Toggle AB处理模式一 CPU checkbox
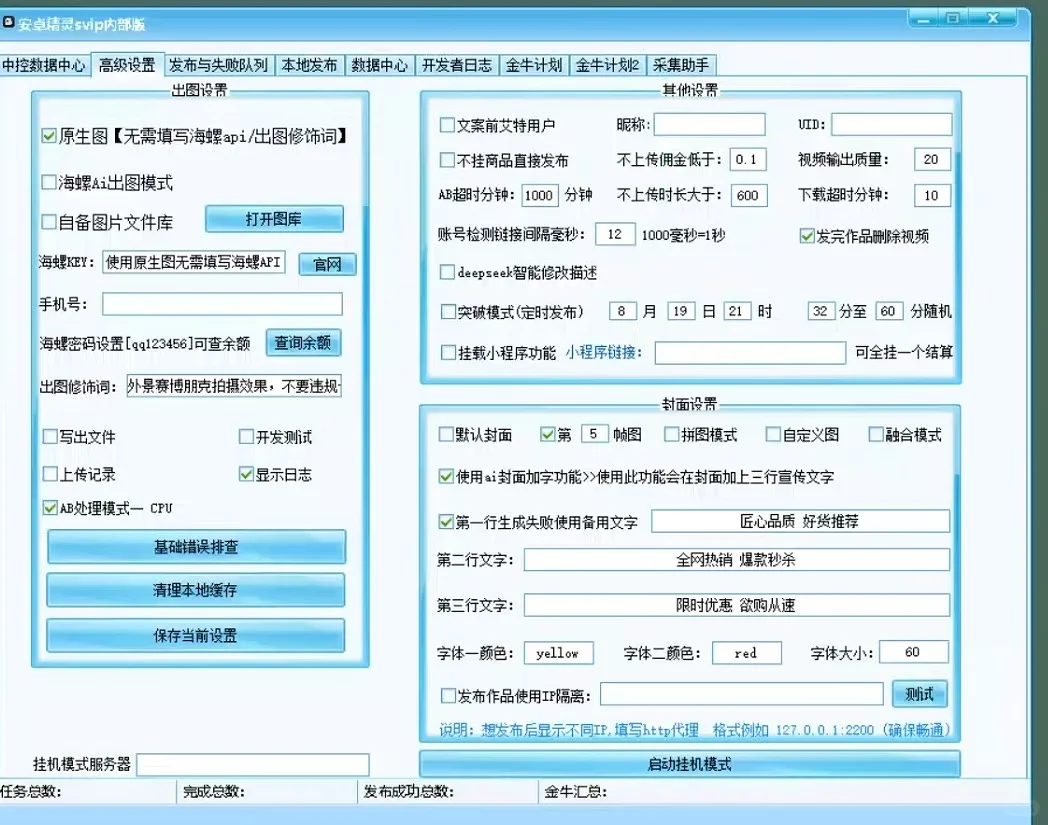The height and width of the screenshot is (825, 1048). (x=50, y=507)
